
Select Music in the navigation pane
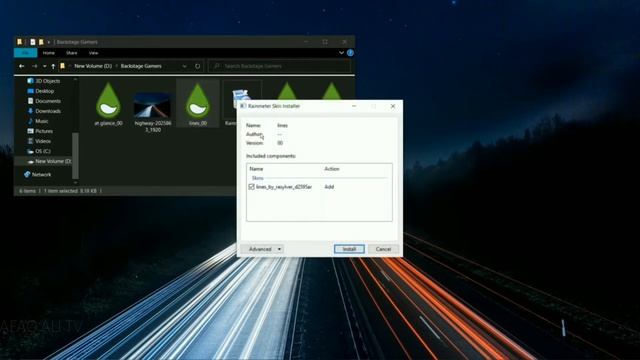(x=38, y=121)
